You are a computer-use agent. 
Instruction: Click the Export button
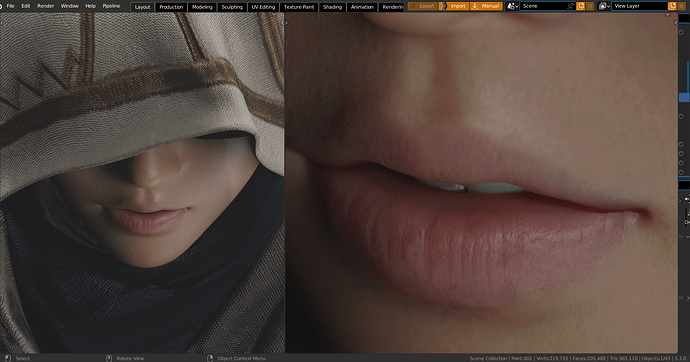click(x=422, y=6)
